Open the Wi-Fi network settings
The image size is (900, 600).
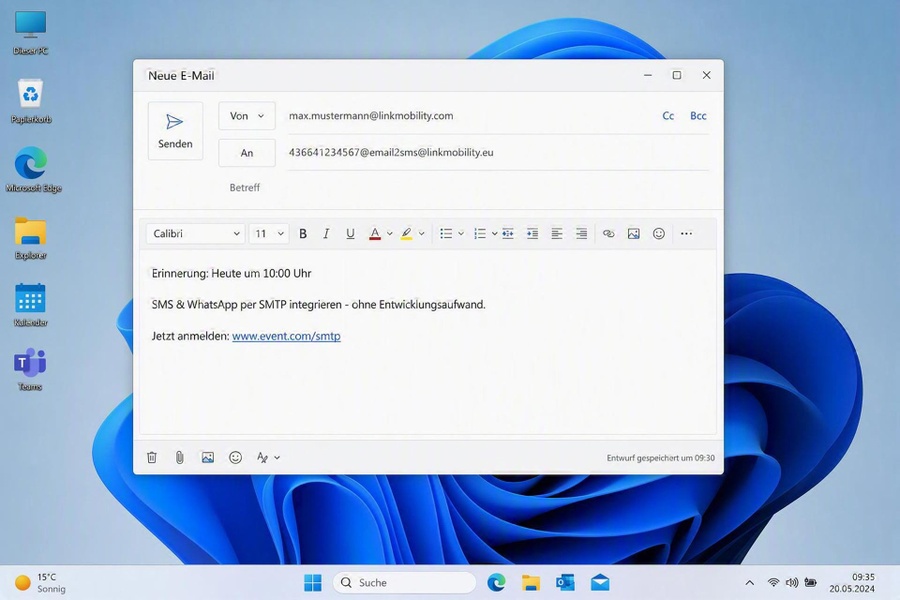(x=774, y=583)
